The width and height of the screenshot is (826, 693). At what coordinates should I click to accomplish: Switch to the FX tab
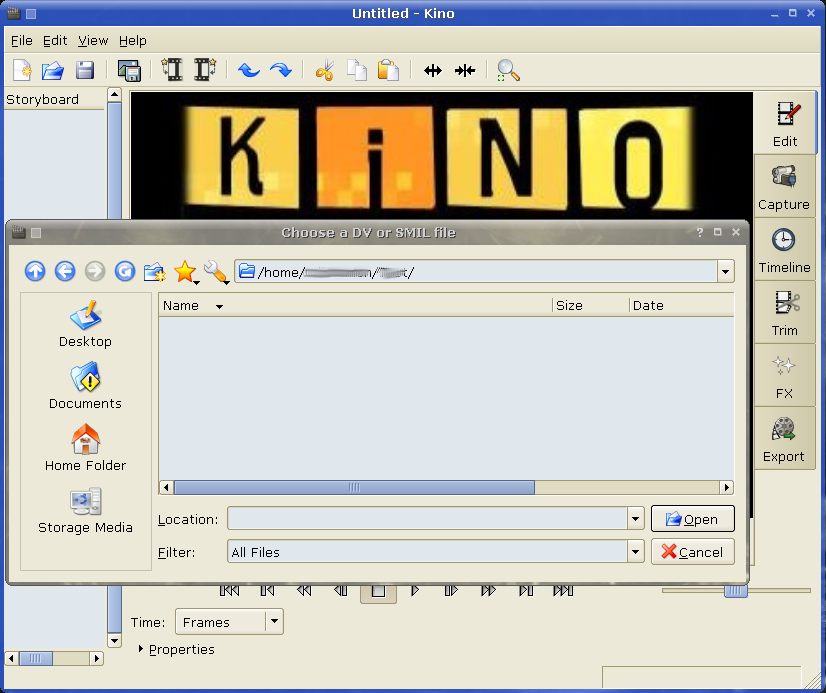pyautogui.click(x=784, y=376)
